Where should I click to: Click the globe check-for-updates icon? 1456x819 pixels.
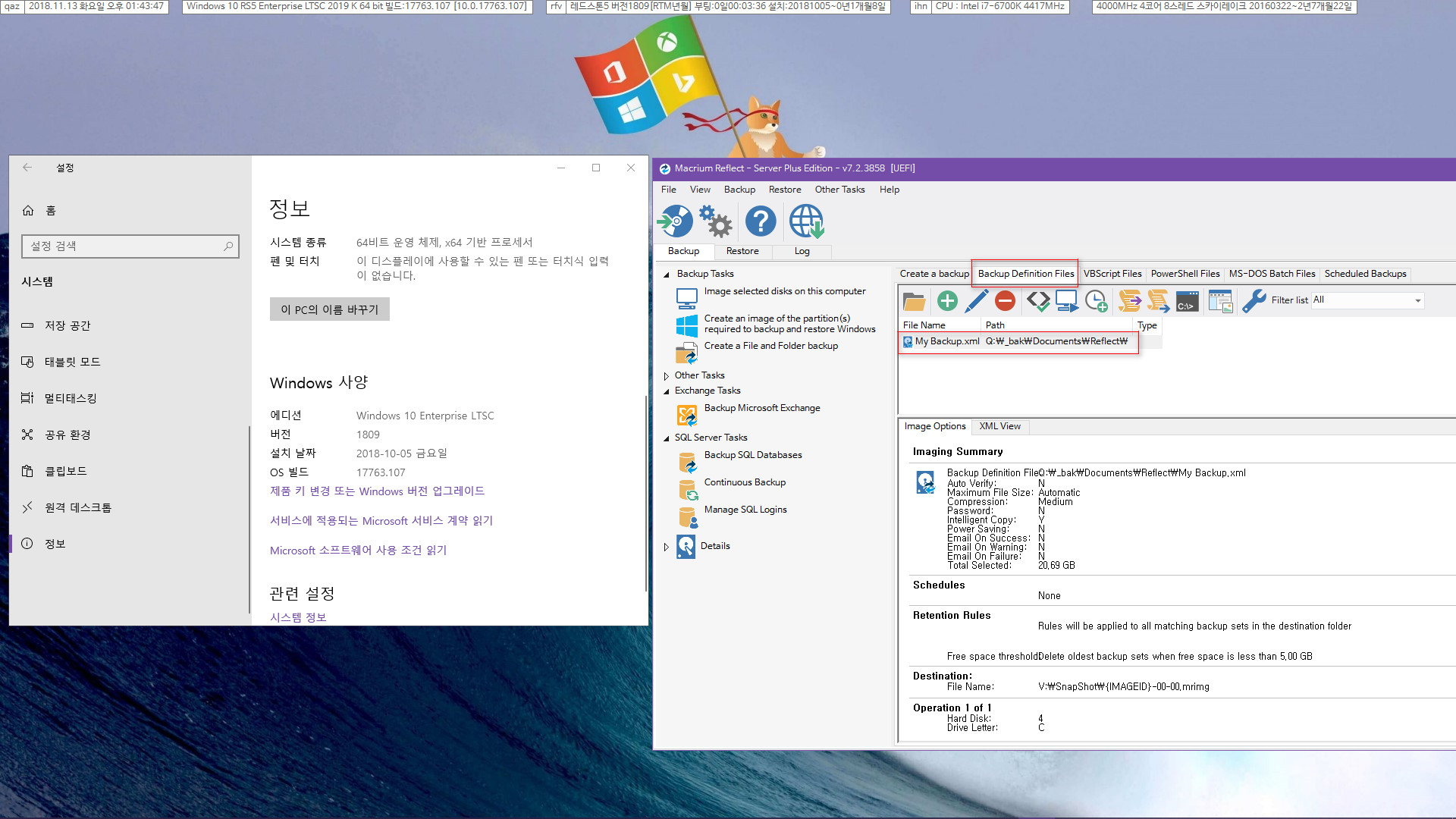pyautogui.click(x=806, y=221)
